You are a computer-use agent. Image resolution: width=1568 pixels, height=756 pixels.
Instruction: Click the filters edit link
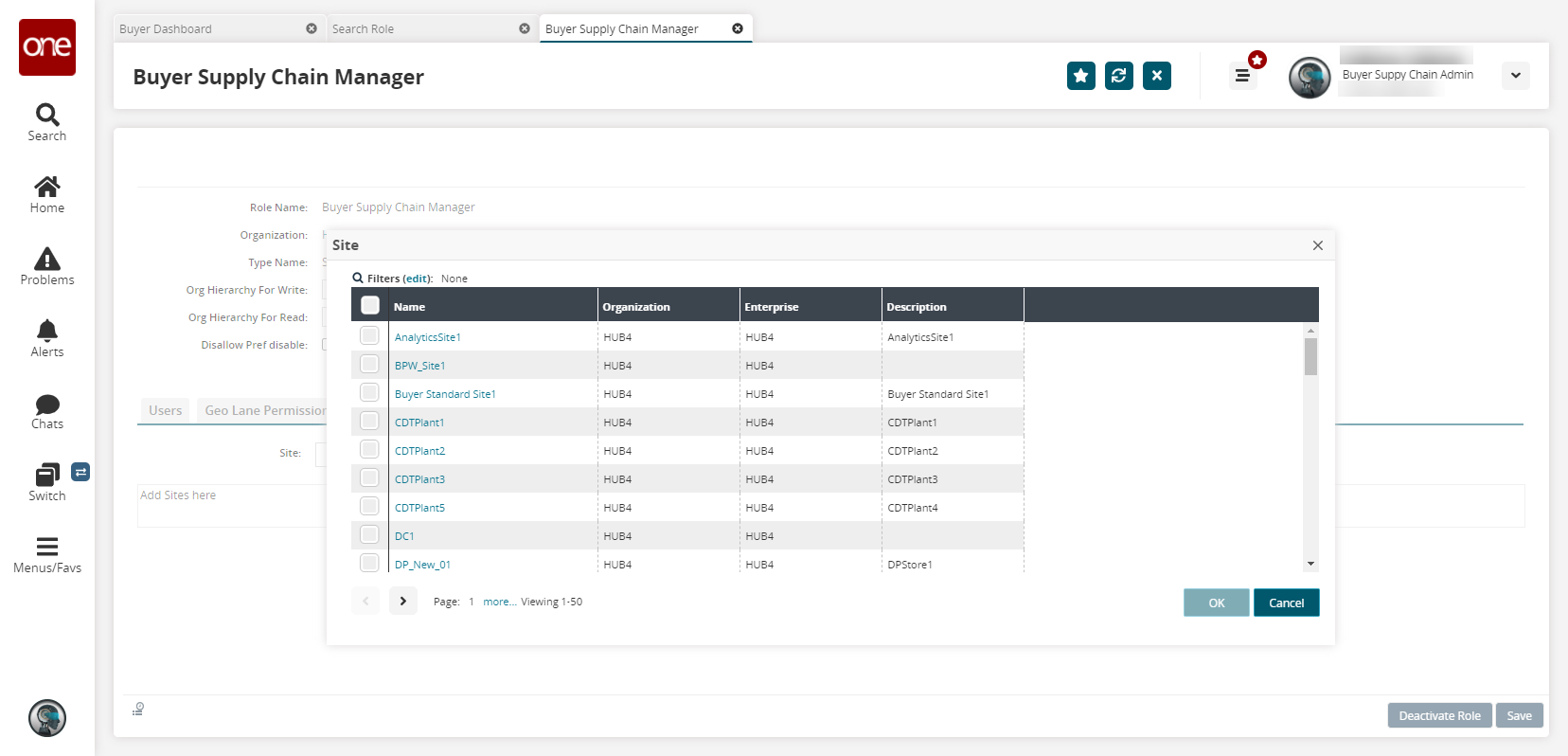(x=417, y=279)
